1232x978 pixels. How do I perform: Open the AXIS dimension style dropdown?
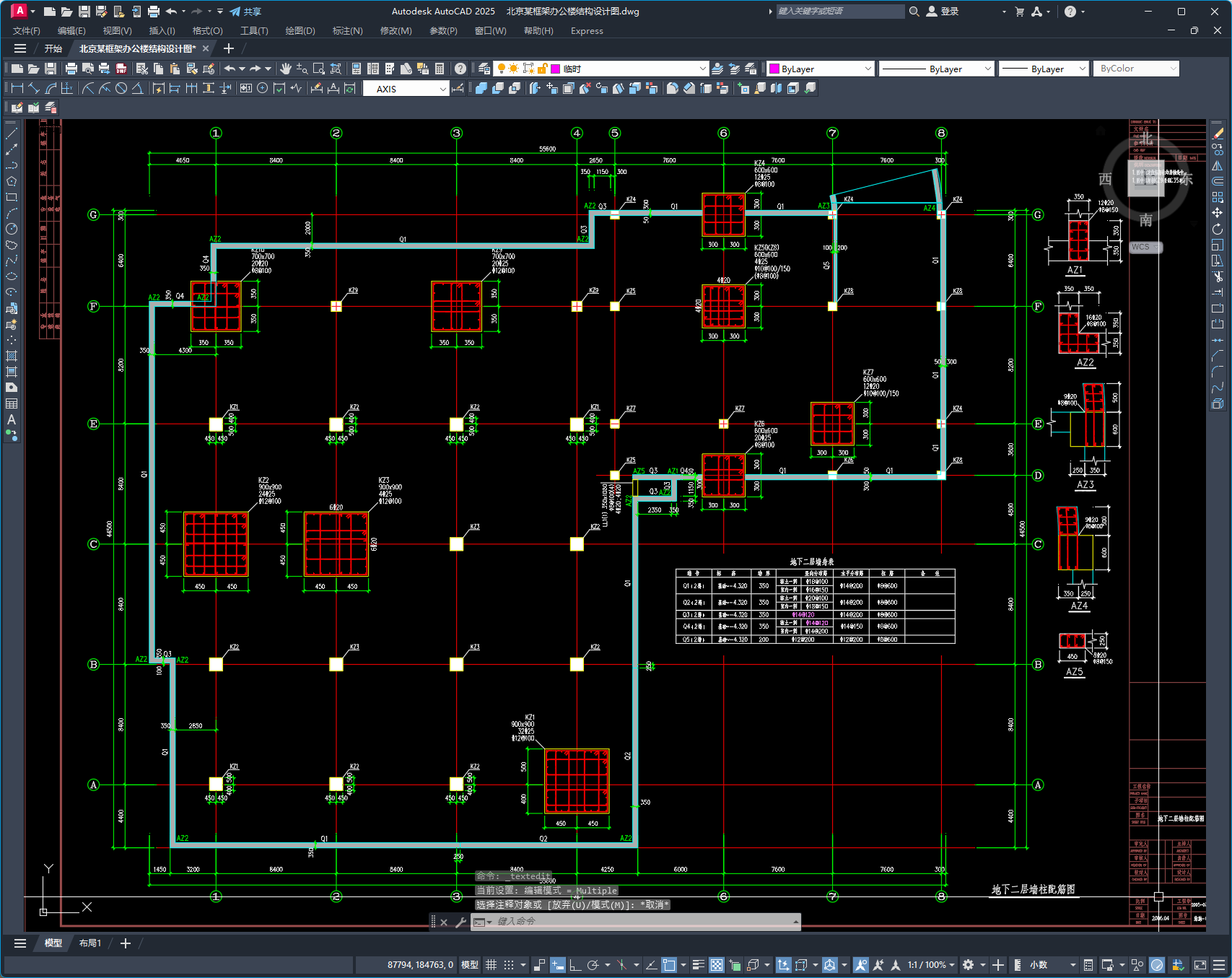click(x=406, y=89)
